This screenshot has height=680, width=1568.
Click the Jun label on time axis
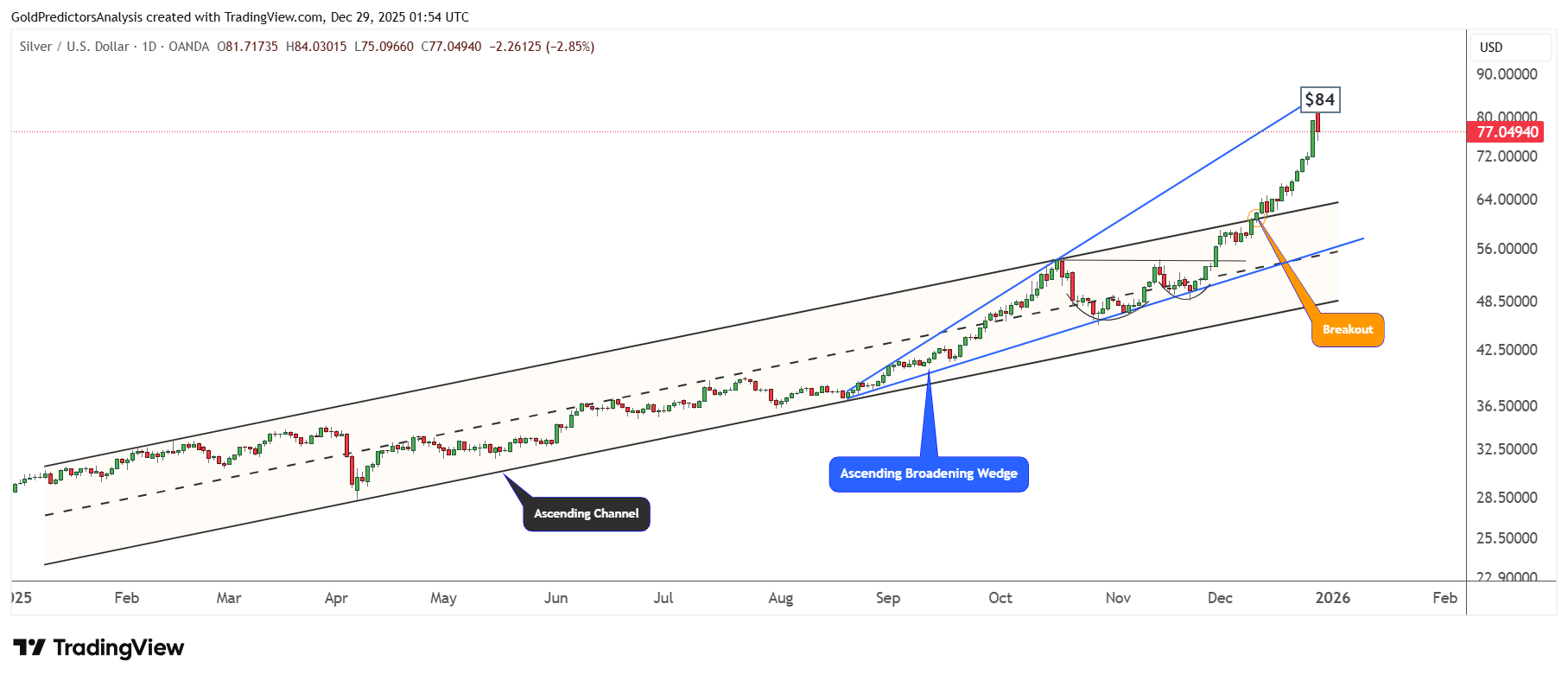[x=555, y=597]
